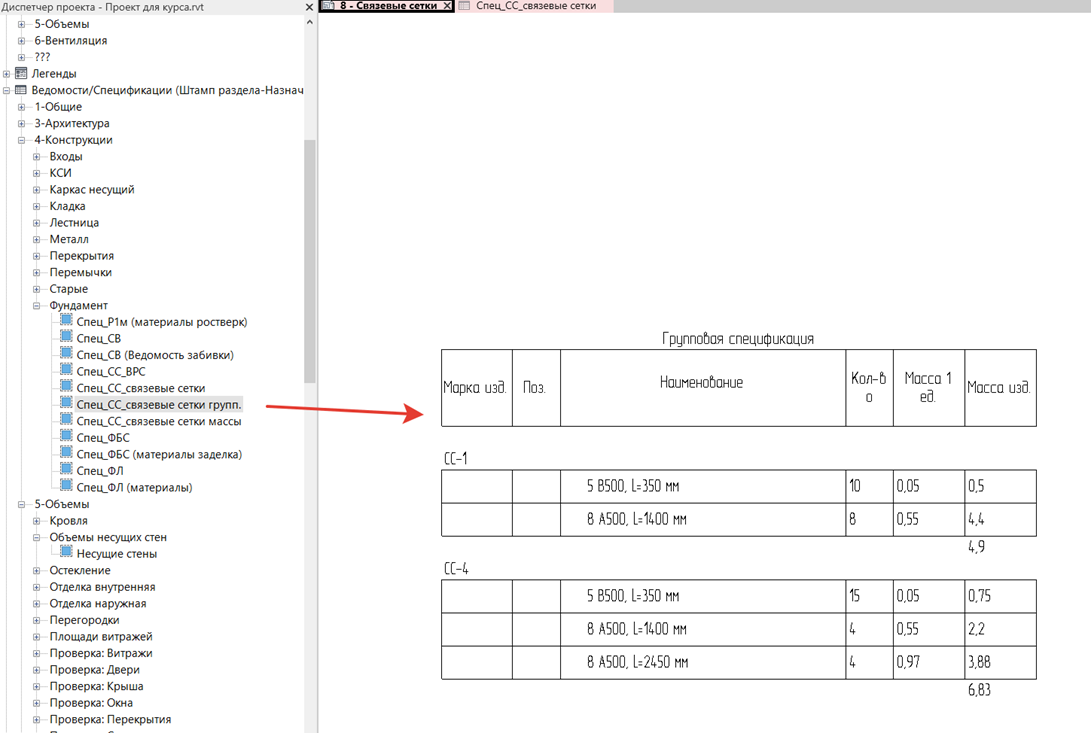Close the Диспетчер проекта panel
Screen dimensions: 1091x733
[x=310, y=7]
